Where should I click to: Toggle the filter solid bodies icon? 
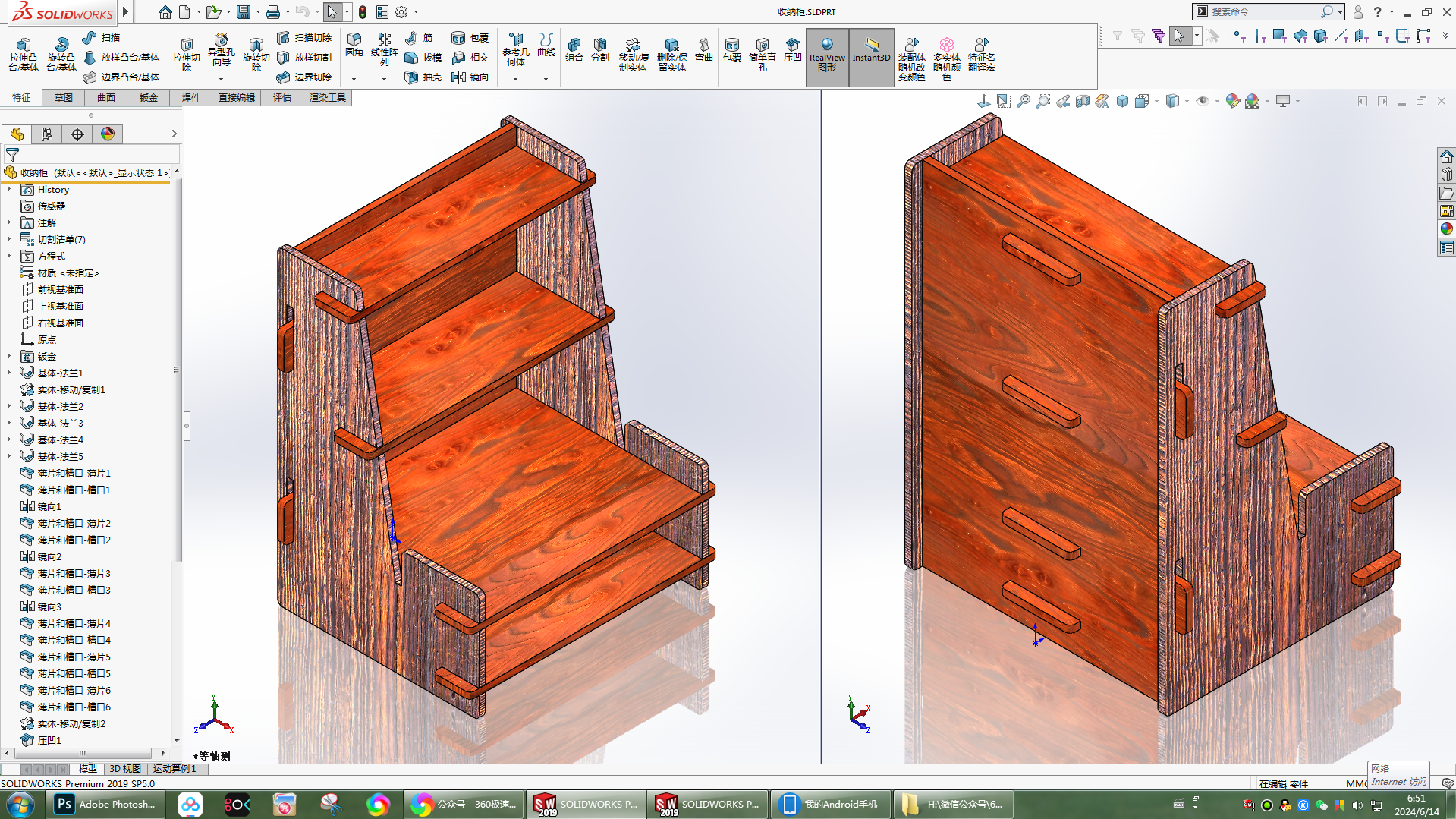click(1321, 36)
